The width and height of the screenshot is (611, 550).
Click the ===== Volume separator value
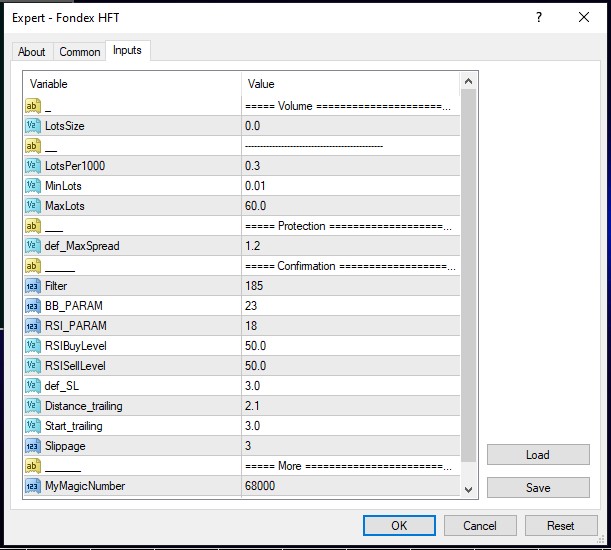coord(348,106)
